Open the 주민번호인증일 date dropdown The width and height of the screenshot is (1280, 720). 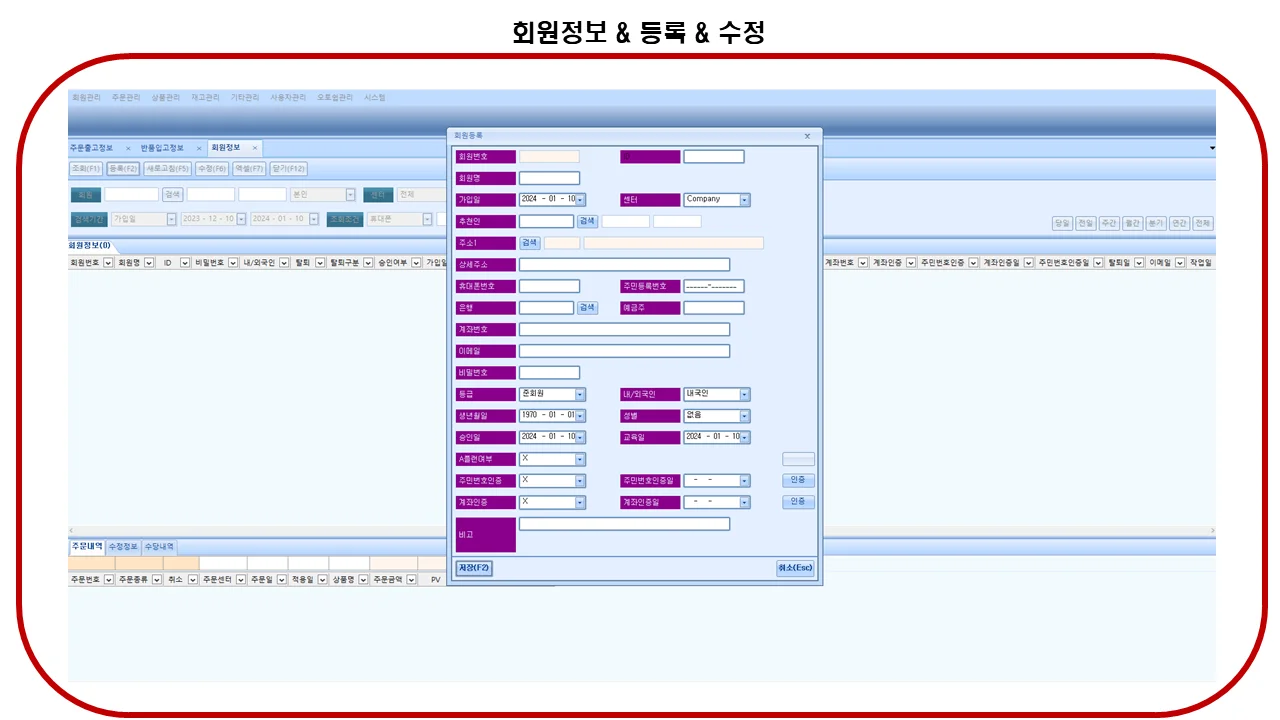[x=745, y=481]
